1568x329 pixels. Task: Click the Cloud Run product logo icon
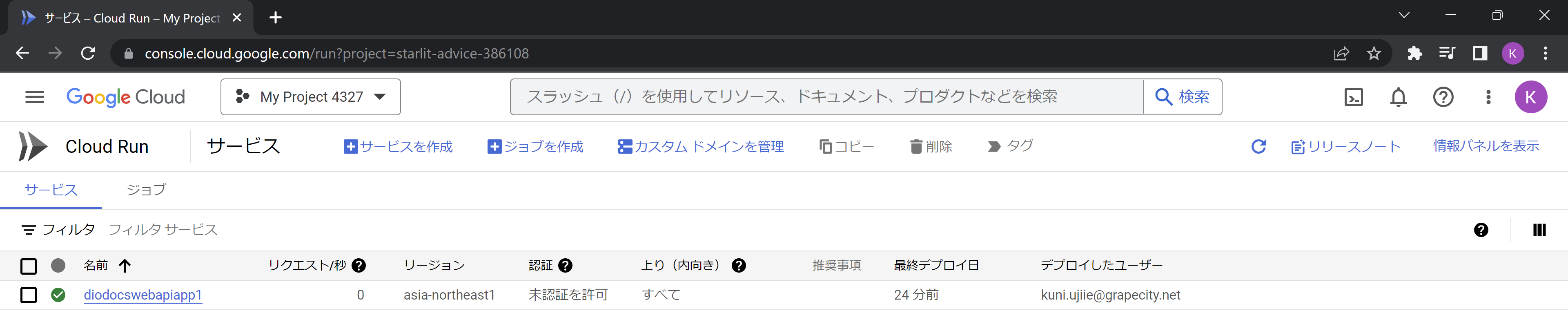(x=32, y=146)
